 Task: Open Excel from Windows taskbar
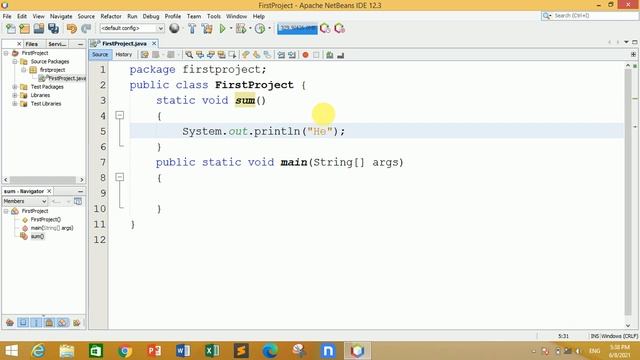212,351
